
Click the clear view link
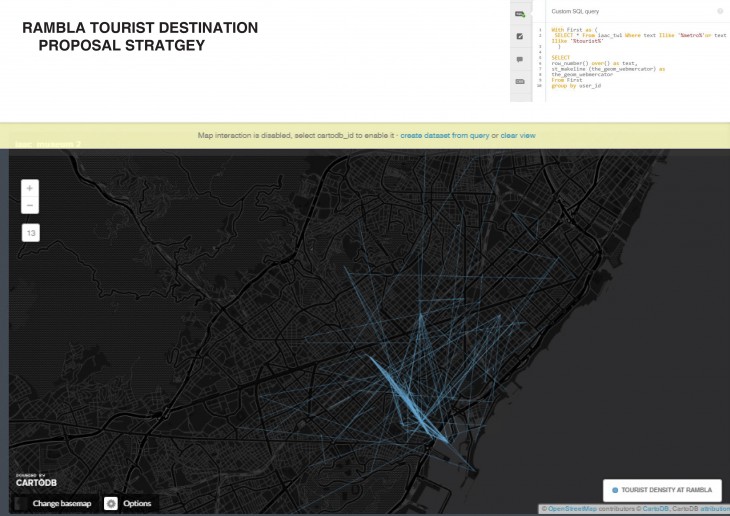click(x=518, y=135)
